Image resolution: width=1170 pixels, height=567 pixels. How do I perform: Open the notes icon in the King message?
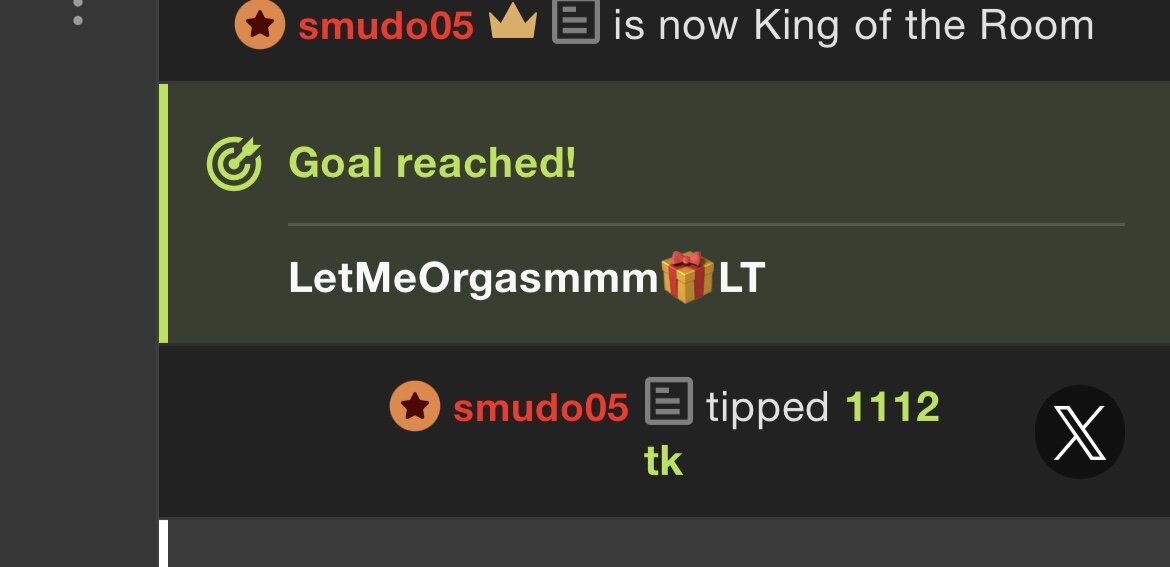575,22
